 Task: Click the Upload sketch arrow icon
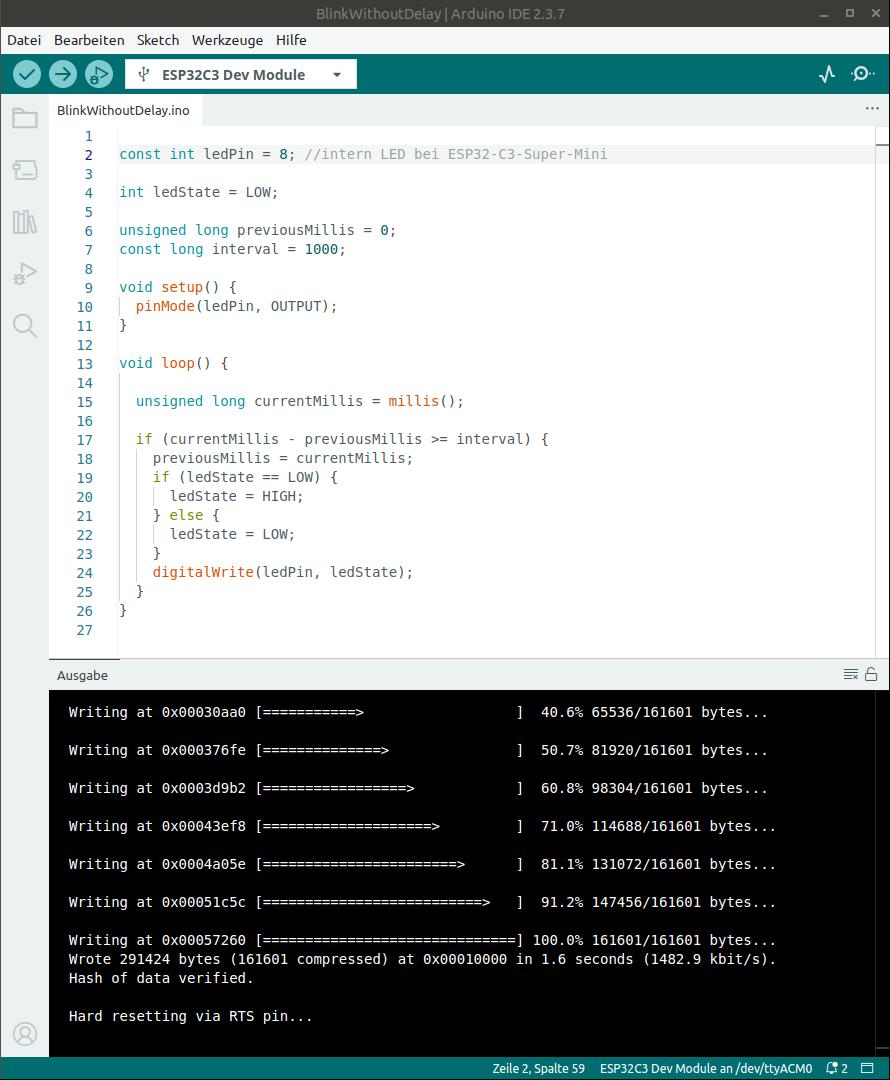point(62,73)
